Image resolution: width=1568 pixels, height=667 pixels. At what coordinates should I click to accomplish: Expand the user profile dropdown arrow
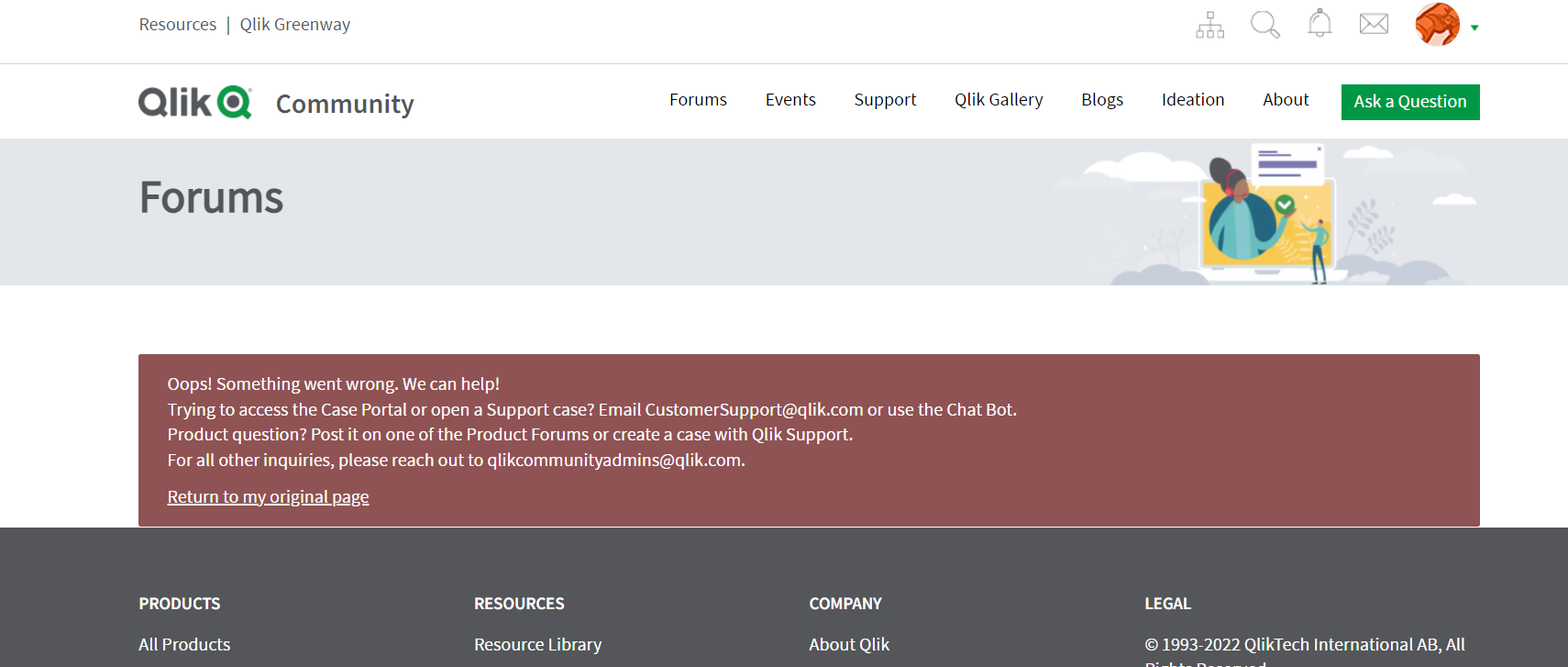point(1474,28)
